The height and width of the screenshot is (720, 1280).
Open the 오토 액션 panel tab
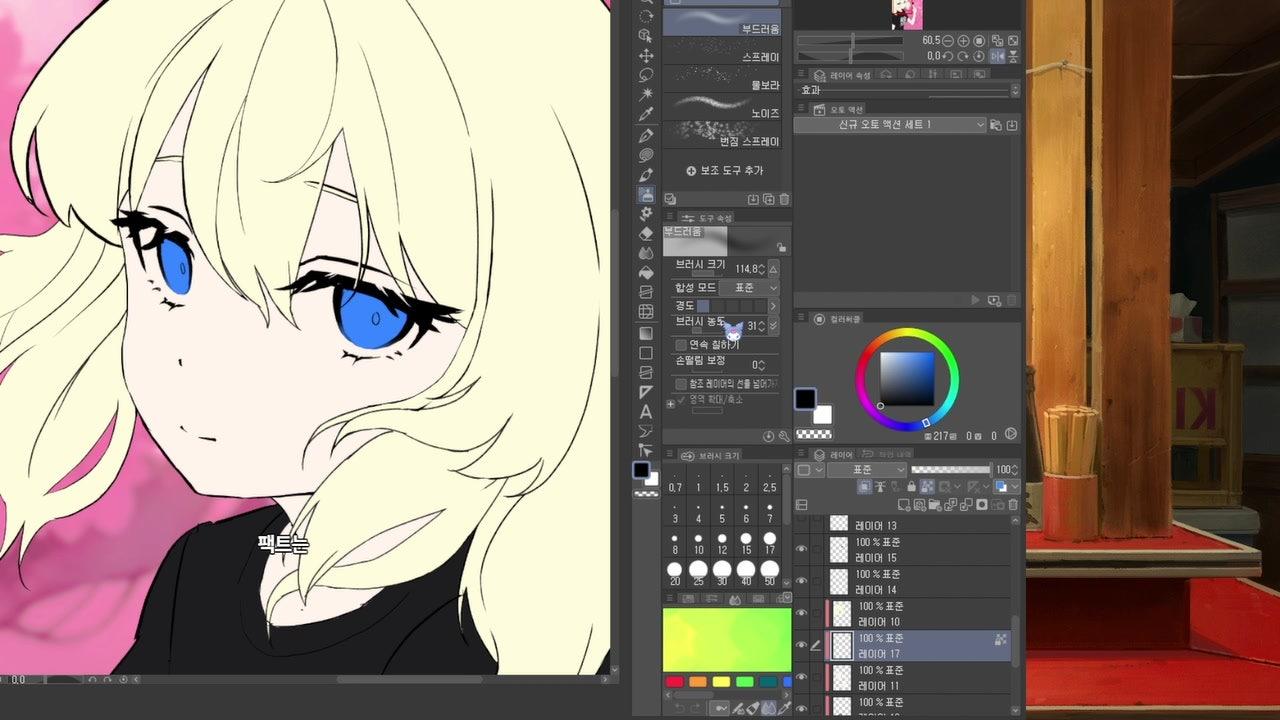(838, 109)
